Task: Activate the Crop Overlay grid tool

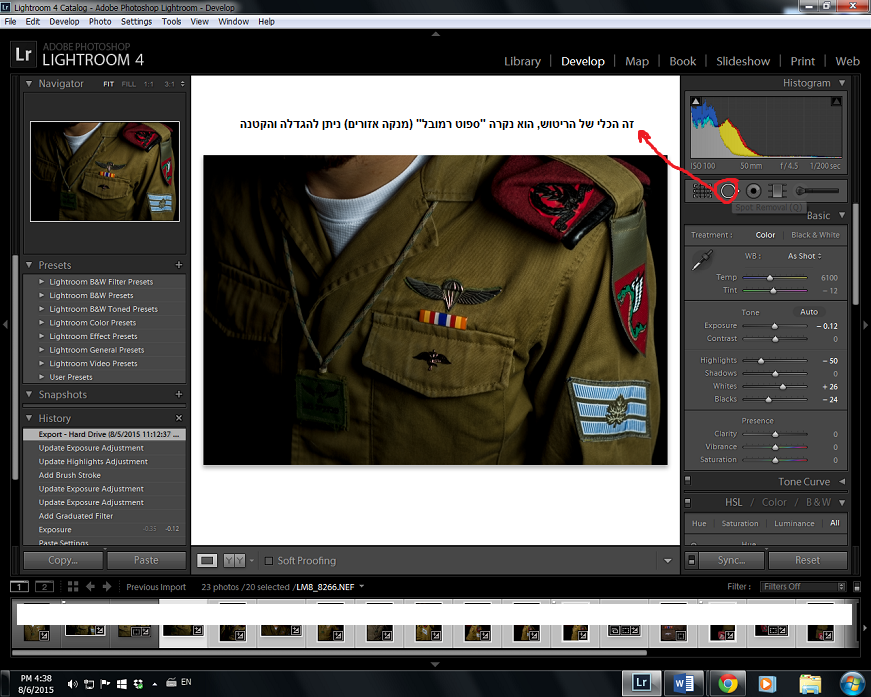Action: click(x=701, y=190)
